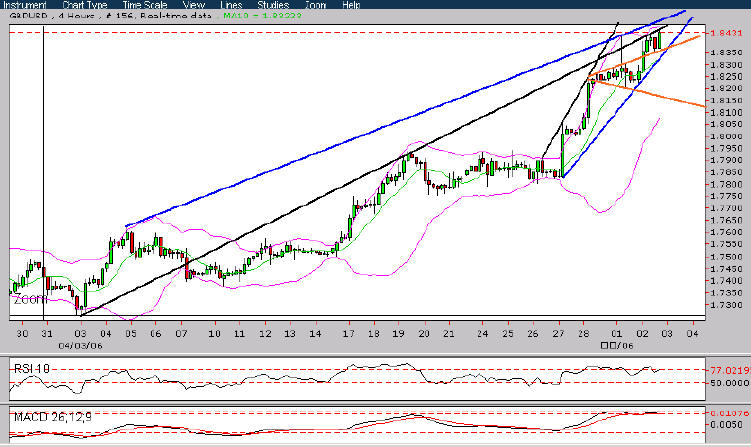The width and height of the screenshot is (751, 447).
Task: Click the 30 date axis label
Action: [x=22, y=333]
